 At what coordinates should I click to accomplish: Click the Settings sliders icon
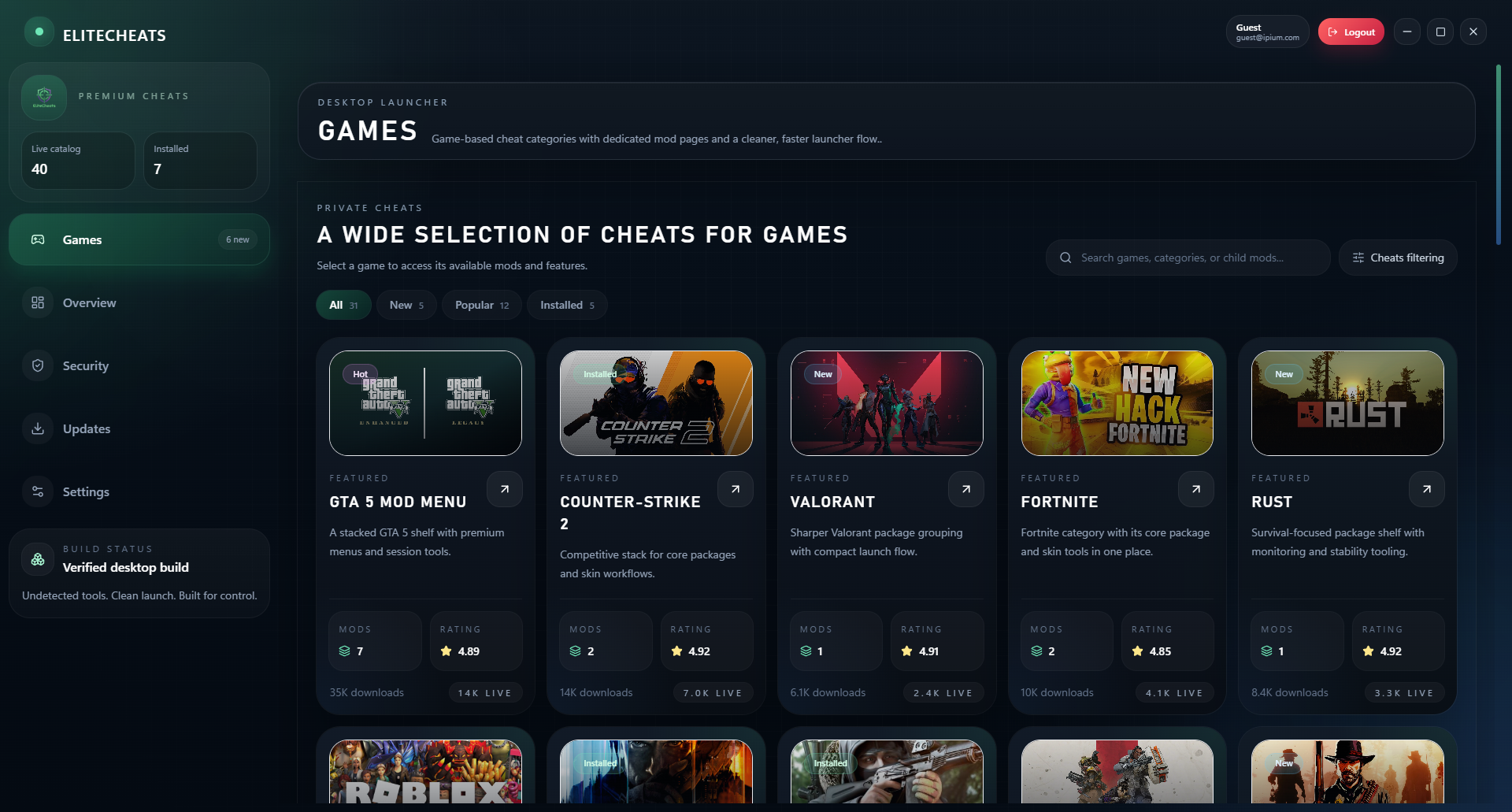[38, 491]
